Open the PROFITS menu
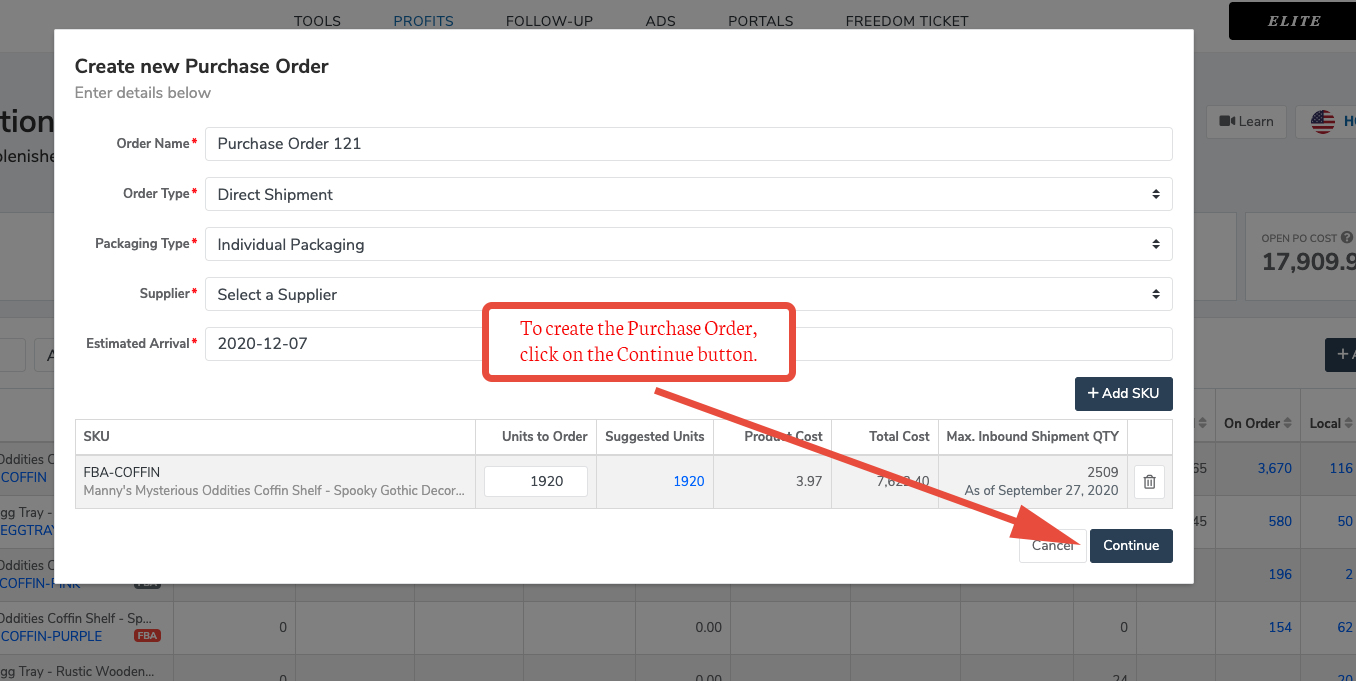This screenshot has width=1356, height=681. [423, 21]
